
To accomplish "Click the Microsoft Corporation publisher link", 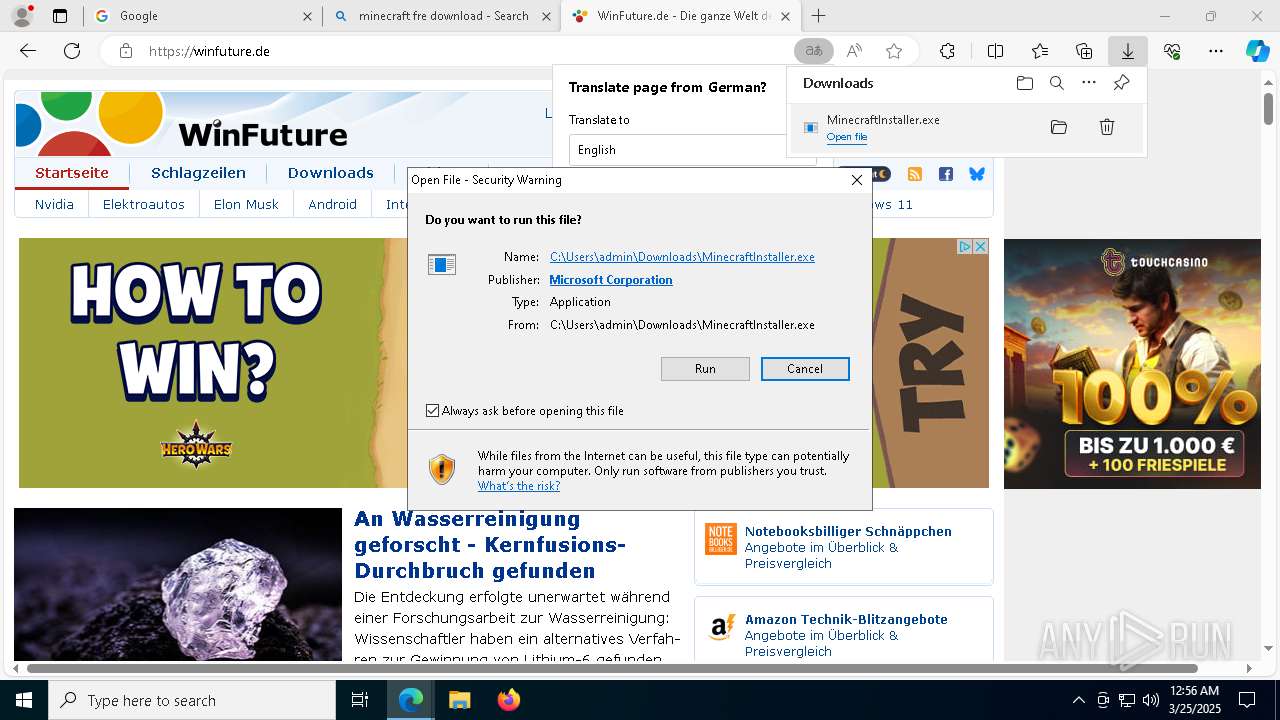I will click(611, 280).
